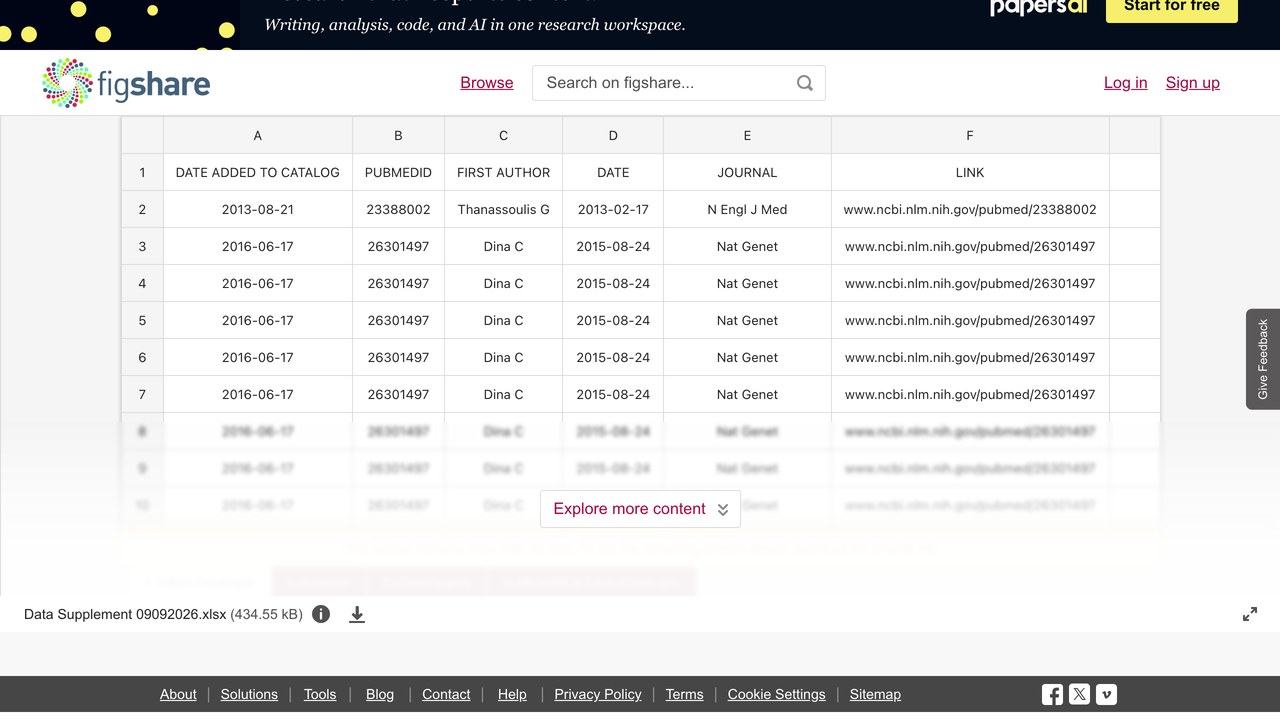The height and width of the screenshot is (720, 1280).
Task: Select row 5 header
Action: 142,320
